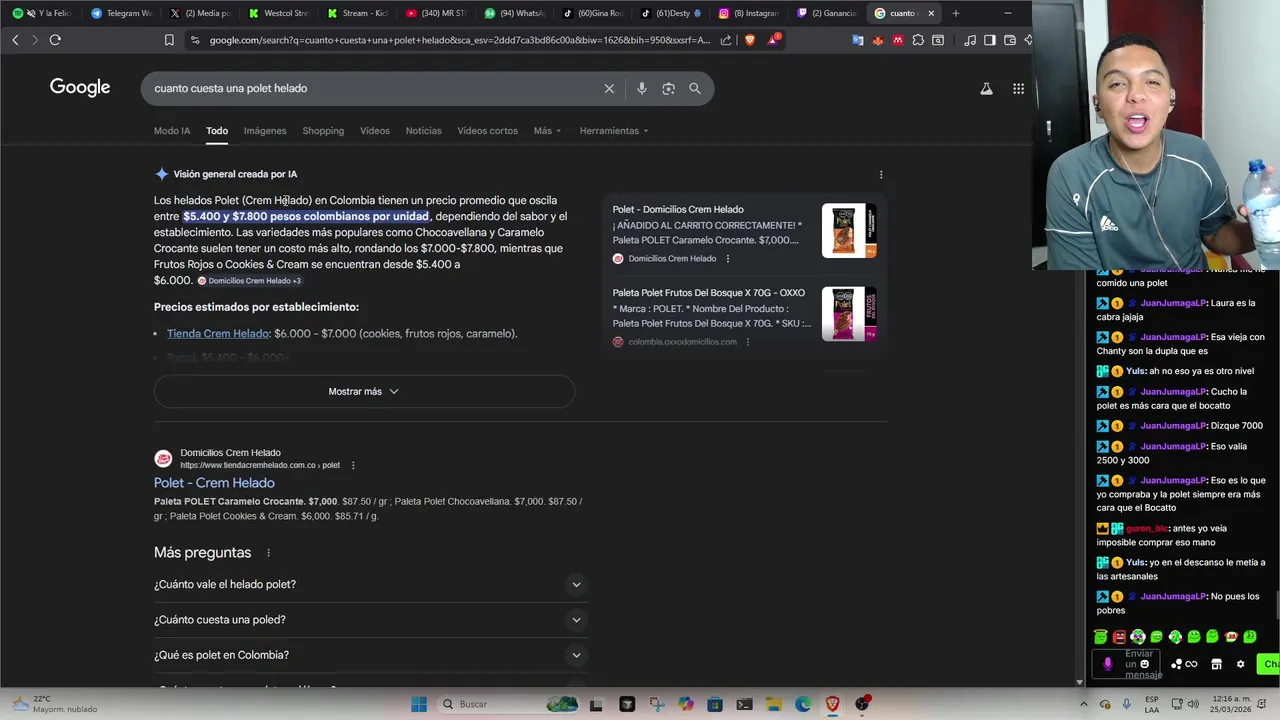Toggle the browser sidebar panel icon
The height and width of the screenshot is (720, 1280).
pos(990,40)
